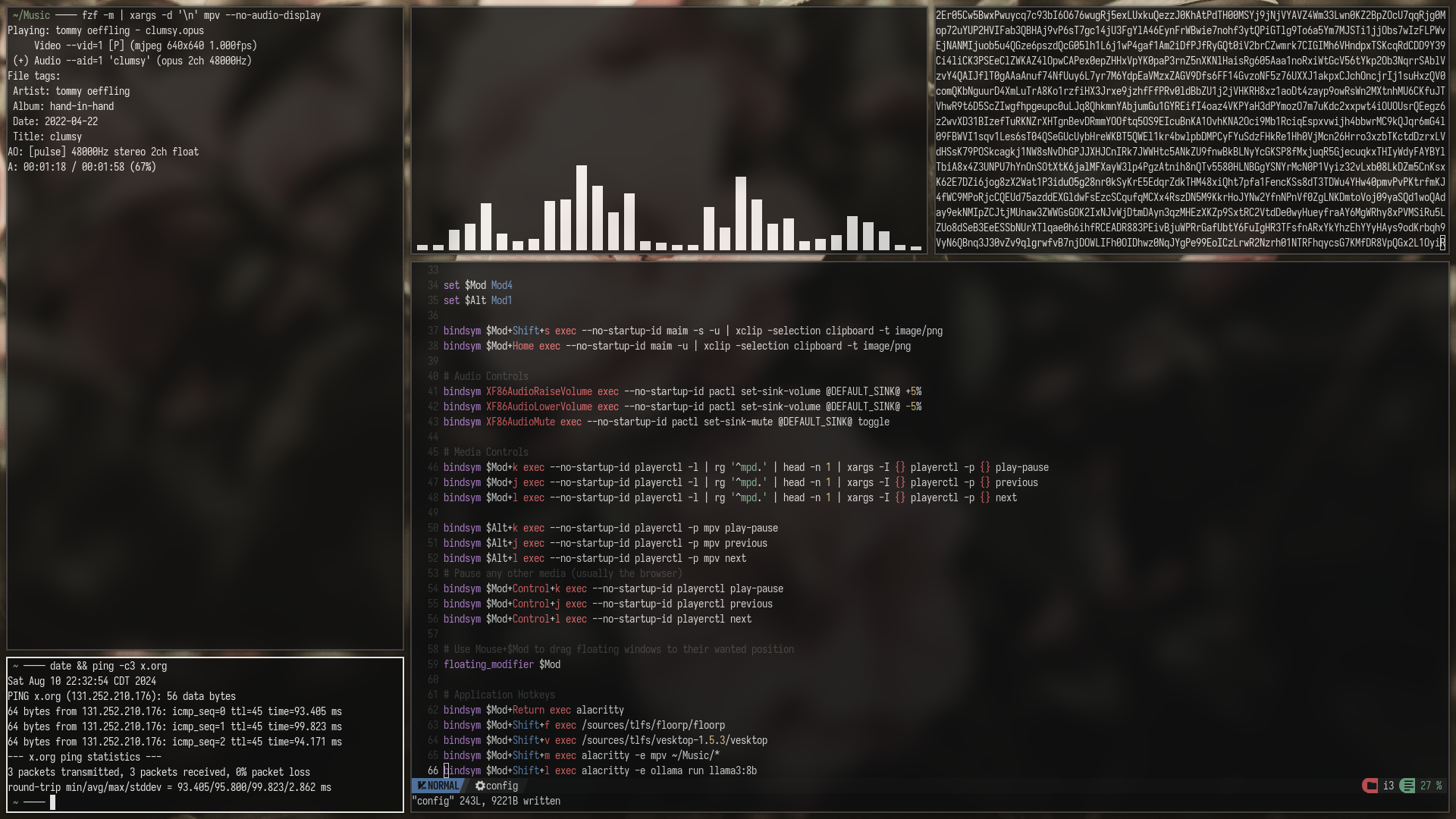Click the gear icon beside config filename

click(x=480, y=786)
